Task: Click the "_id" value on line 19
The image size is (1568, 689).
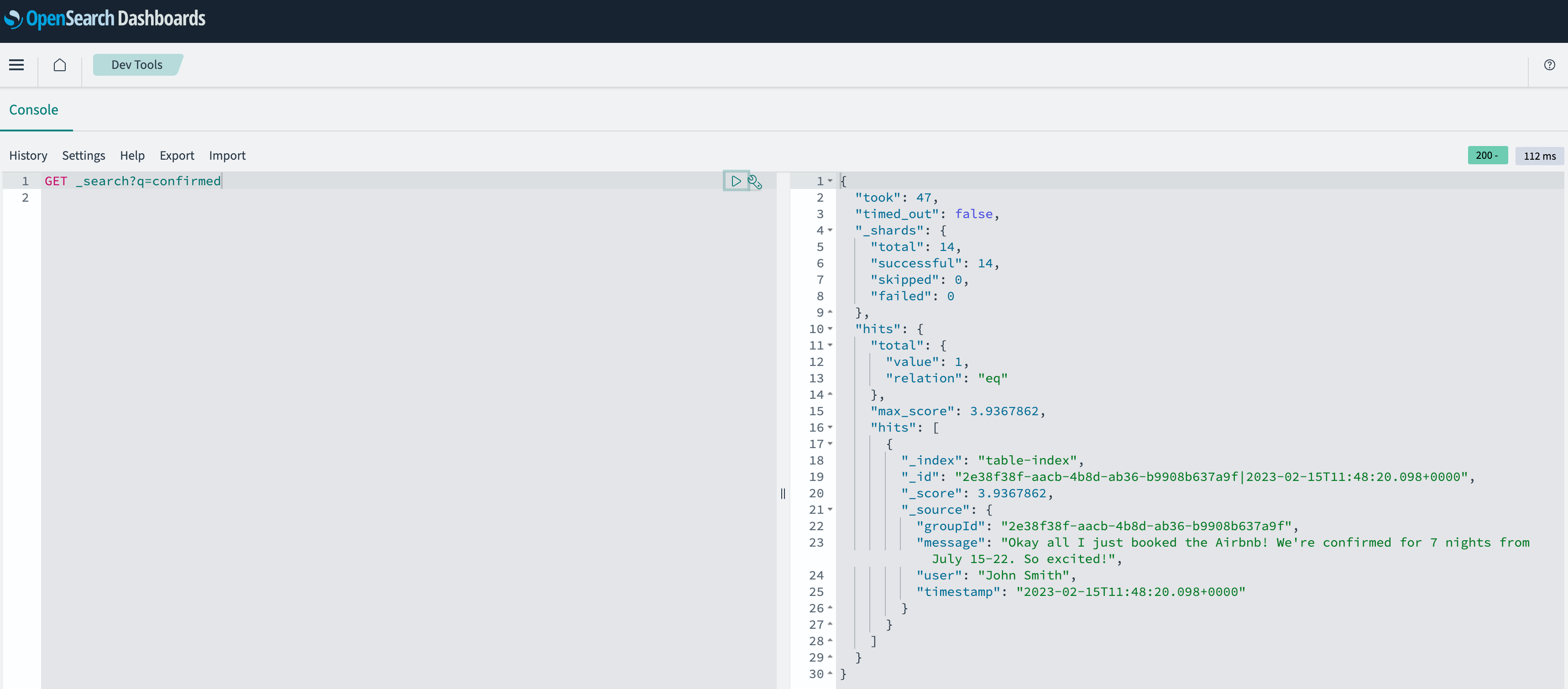Action: click(x=1211, y=476)
